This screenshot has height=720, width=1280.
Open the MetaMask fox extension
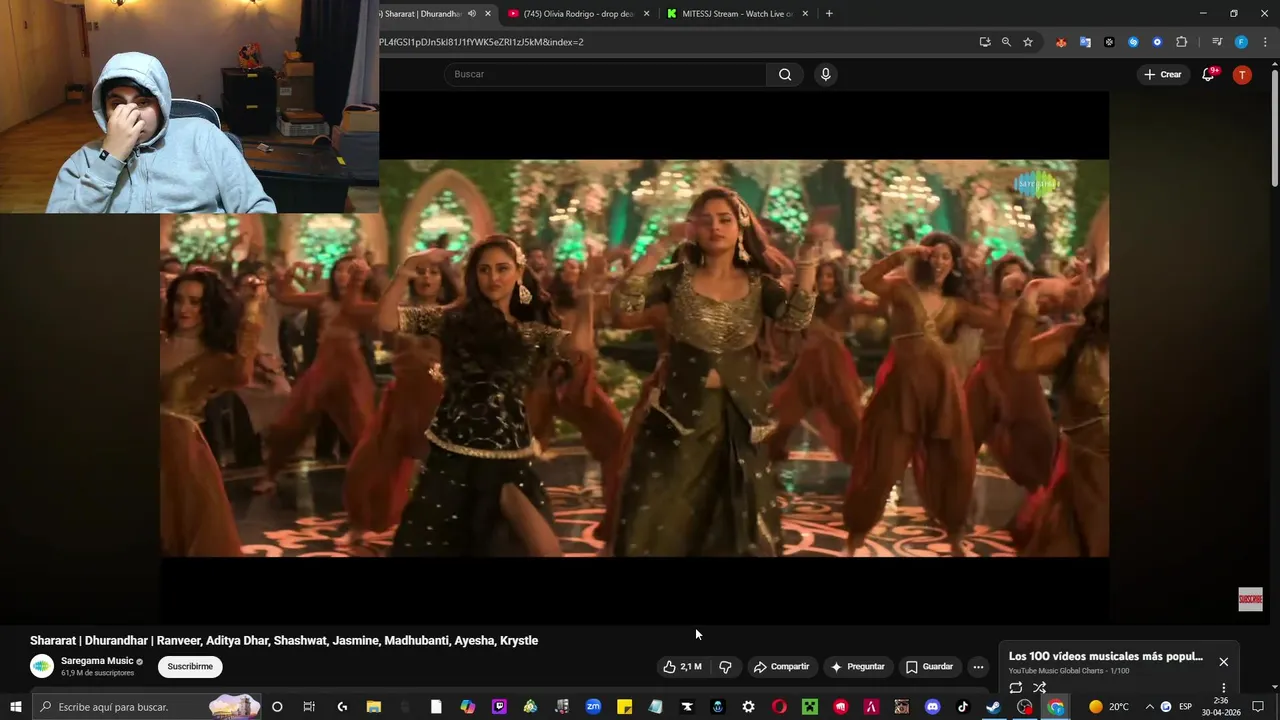1061,42
